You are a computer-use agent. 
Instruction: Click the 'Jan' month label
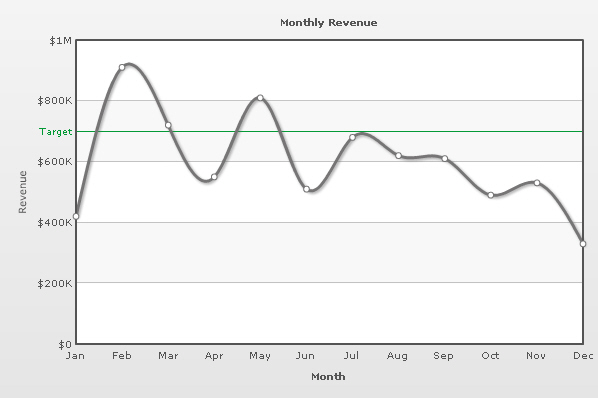point(75,356)
